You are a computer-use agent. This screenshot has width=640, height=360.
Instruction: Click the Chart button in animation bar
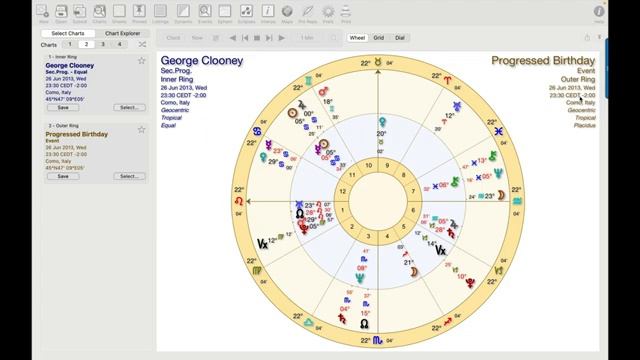point(173,38)
